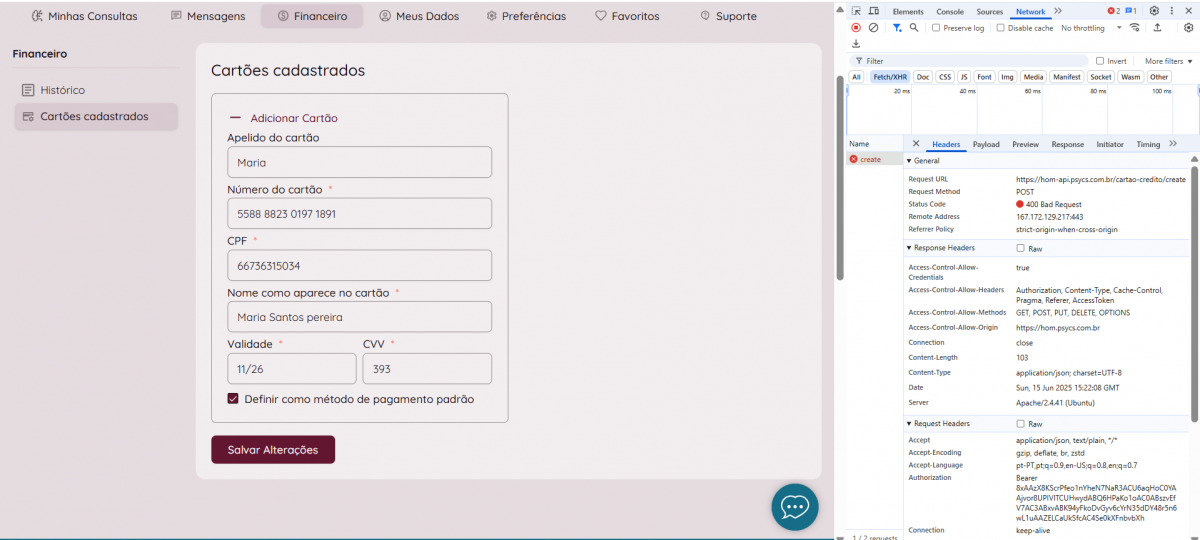Enable the Preserve log checkbox
The height and width of the screenshot is (540, 1200).
click(x=936, y=28)
